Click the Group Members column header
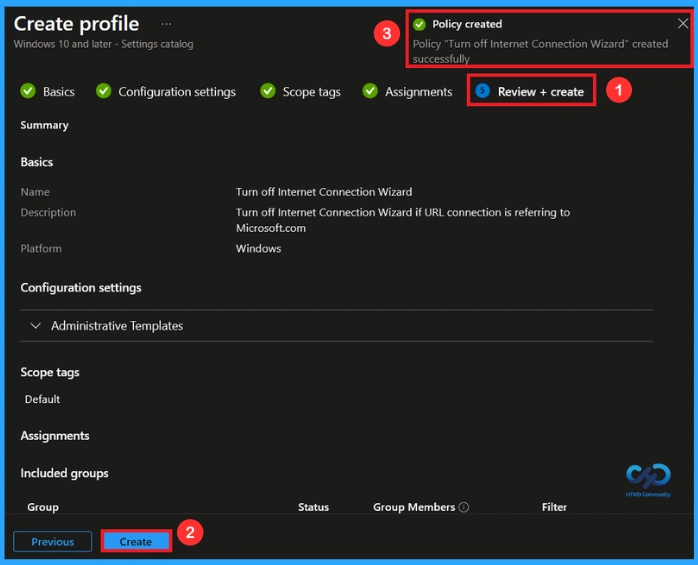Viewport: 698px width, 565px height. click(x=414, y=507)
